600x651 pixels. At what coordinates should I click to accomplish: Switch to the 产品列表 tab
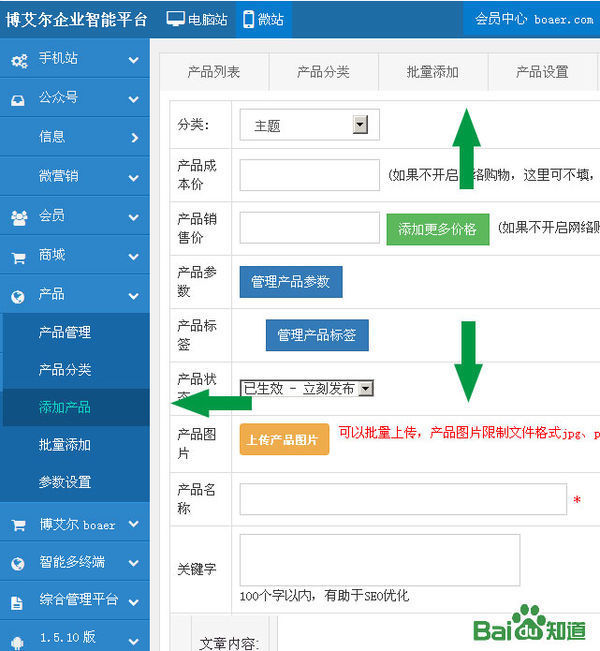(214, 72)
